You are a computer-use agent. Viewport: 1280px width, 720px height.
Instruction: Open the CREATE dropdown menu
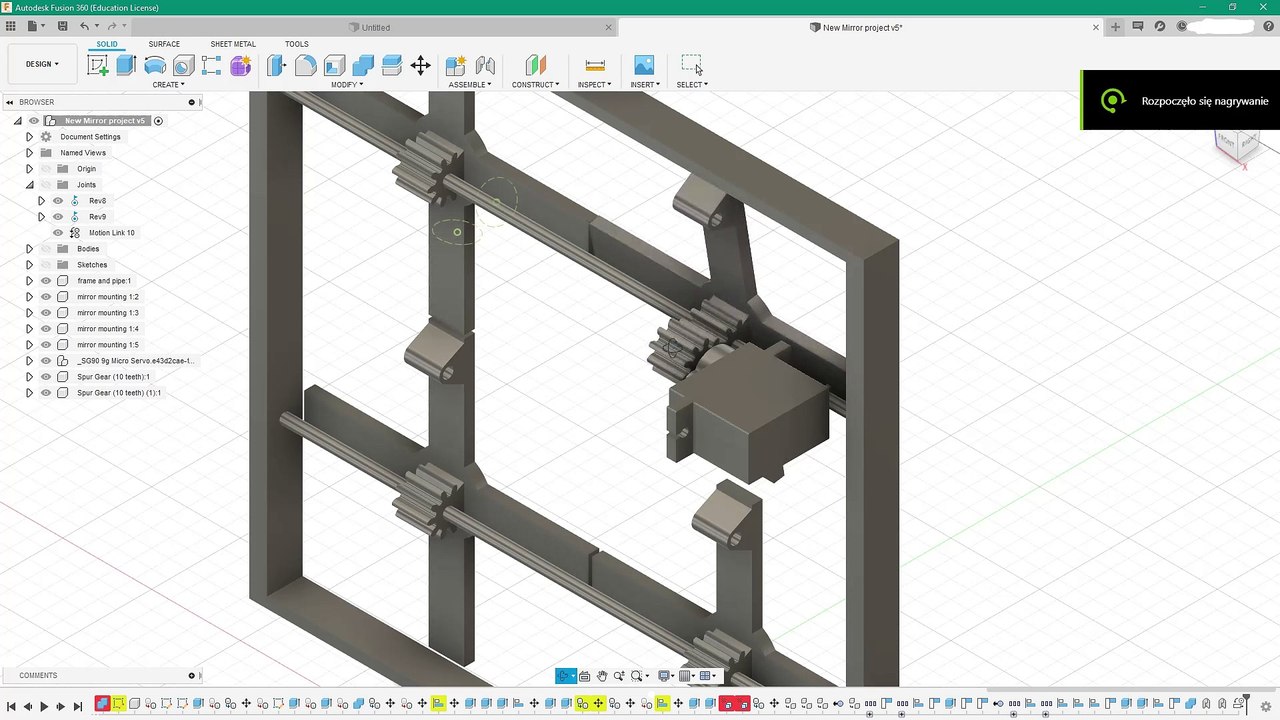(x=168, y=85)
